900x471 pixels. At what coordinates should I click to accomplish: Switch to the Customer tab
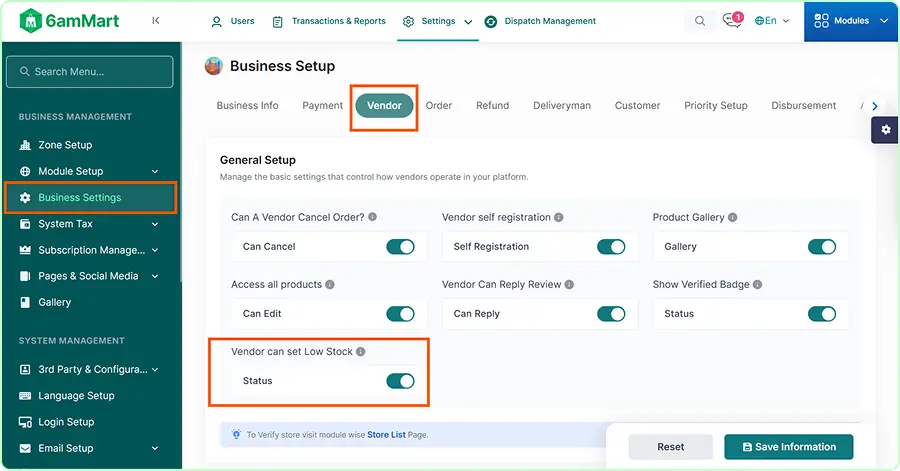[637, 106]
